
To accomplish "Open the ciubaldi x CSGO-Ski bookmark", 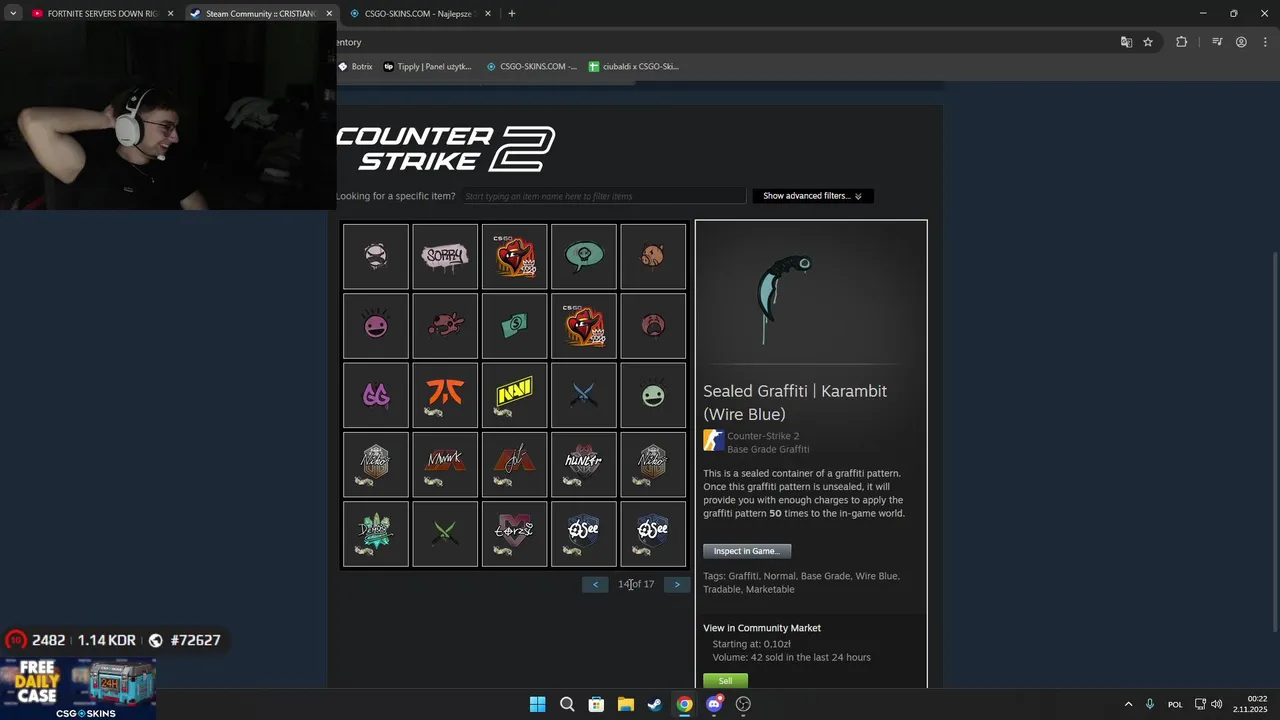I will [x=633, y=67].
